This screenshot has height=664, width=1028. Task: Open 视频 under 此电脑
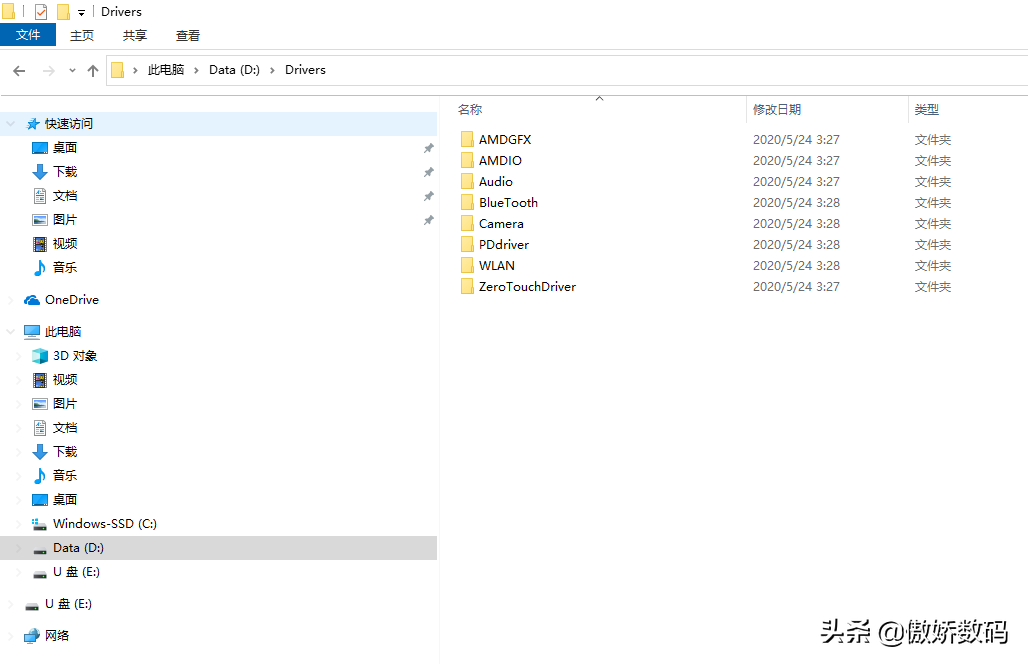(x=65, y=379)
